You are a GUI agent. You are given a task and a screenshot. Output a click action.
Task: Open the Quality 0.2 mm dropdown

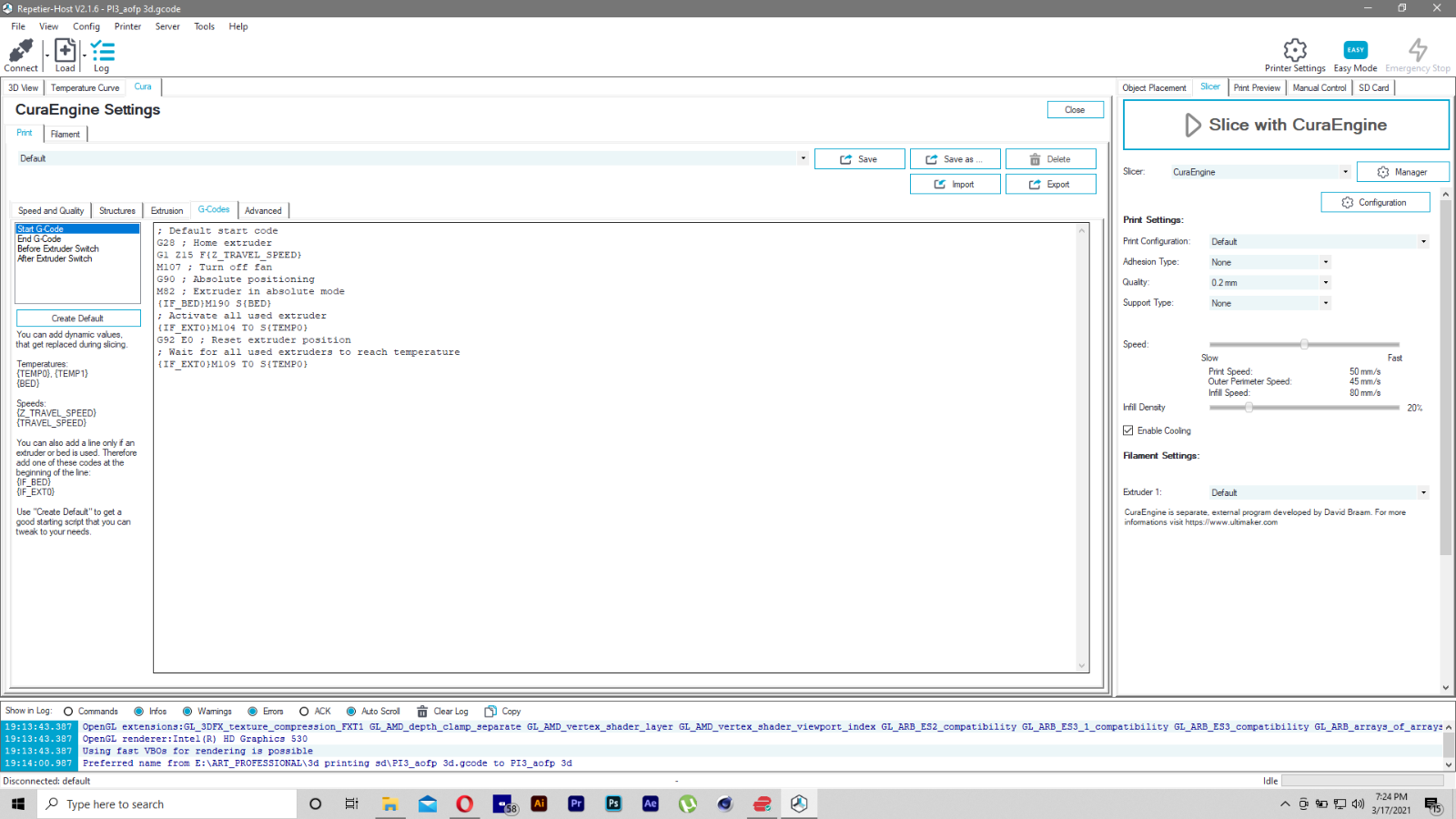(1269, 283)
